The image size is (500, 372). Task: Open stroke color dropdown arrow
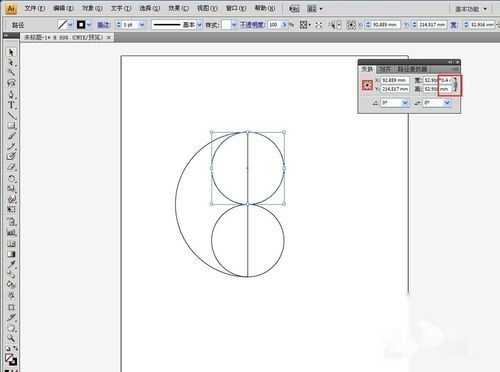(89, 25)
